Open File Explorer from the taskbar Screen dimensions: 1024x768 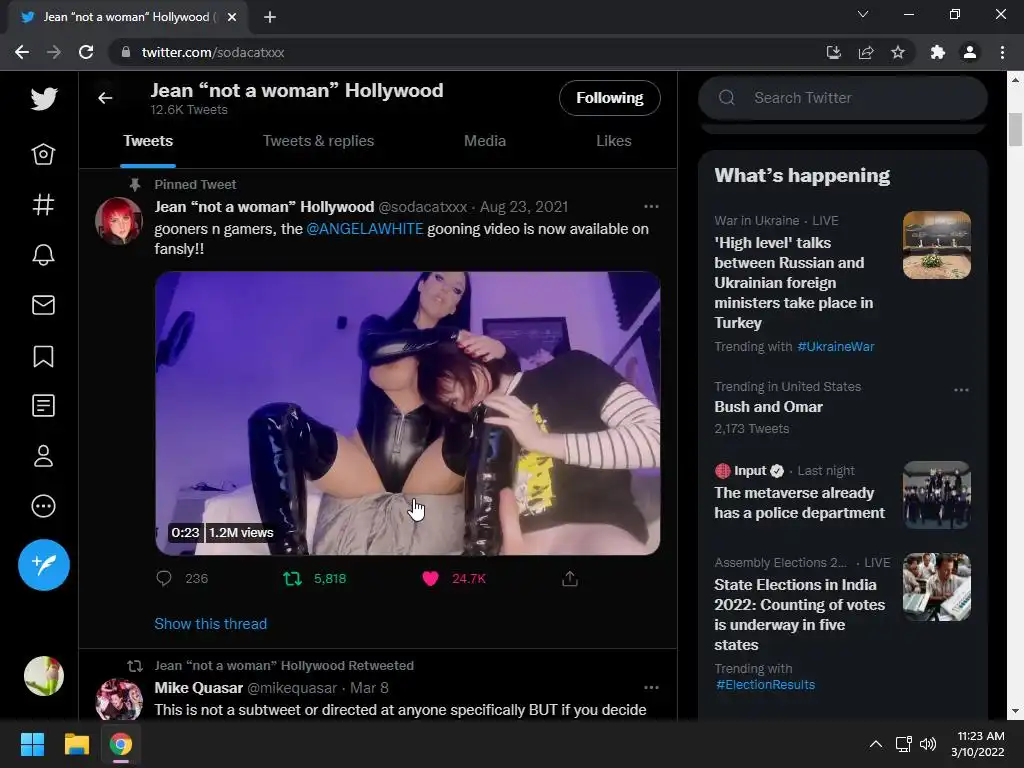point(76,744)
